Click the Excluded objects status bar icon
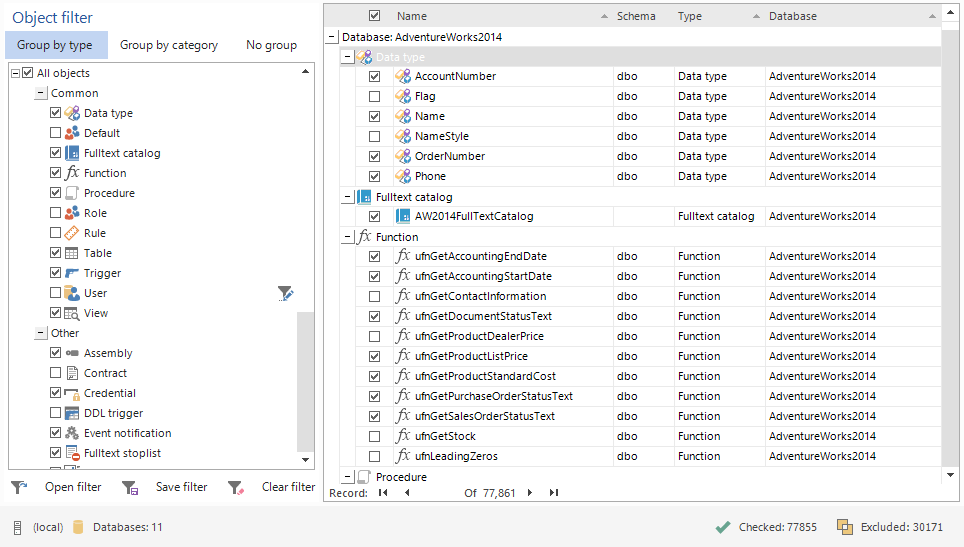 pos(845,527)
